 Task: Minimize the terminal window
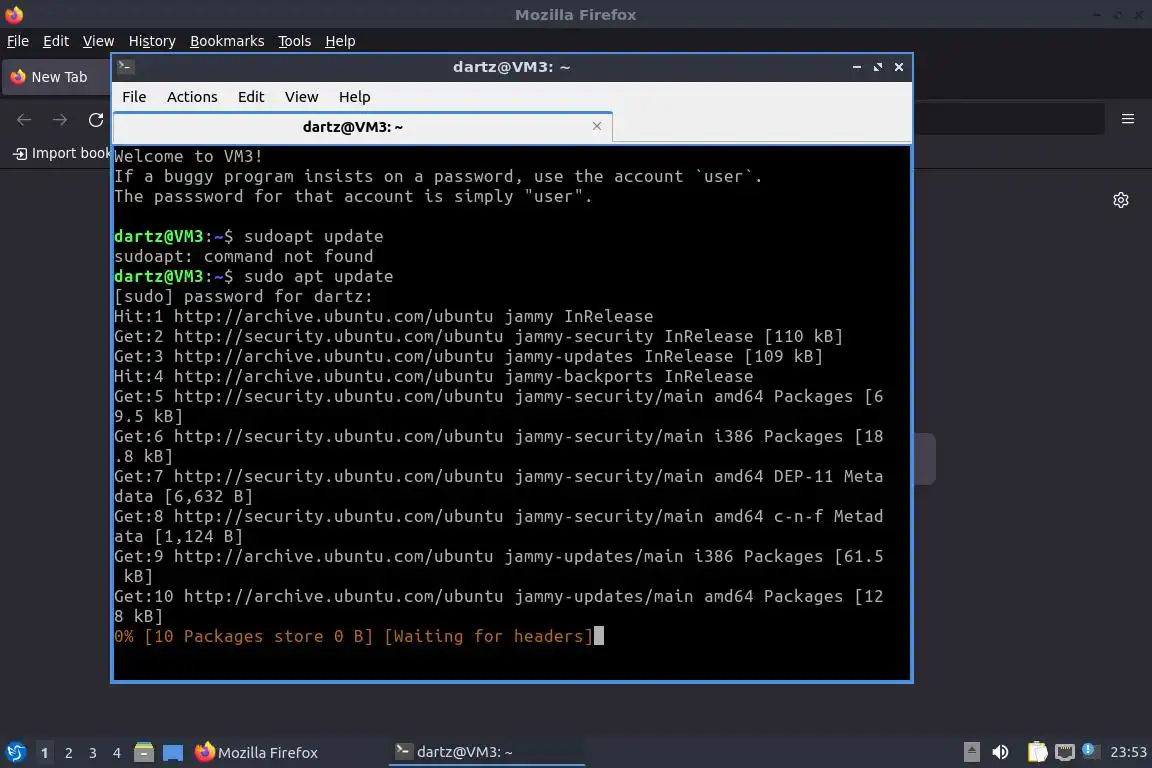coord(857,67)
